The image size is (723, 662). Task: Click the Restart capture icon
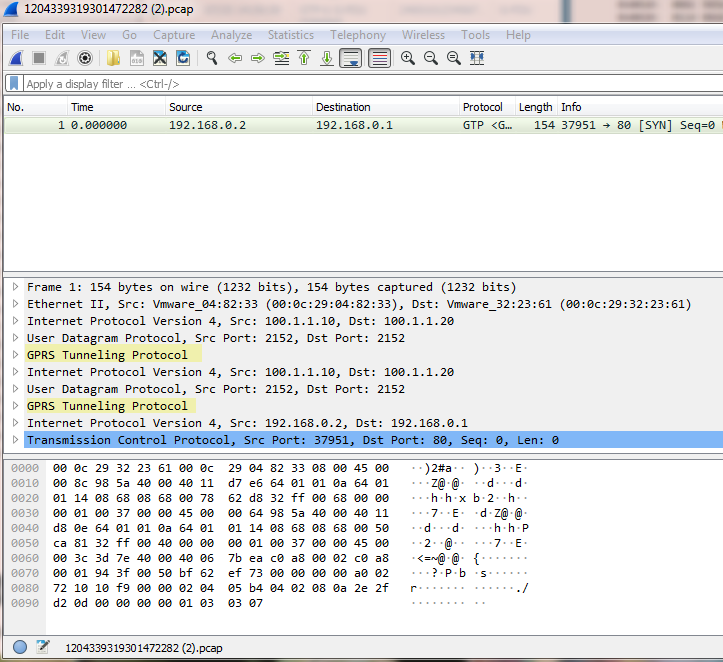pyautogui.click(x=62, y=59)
